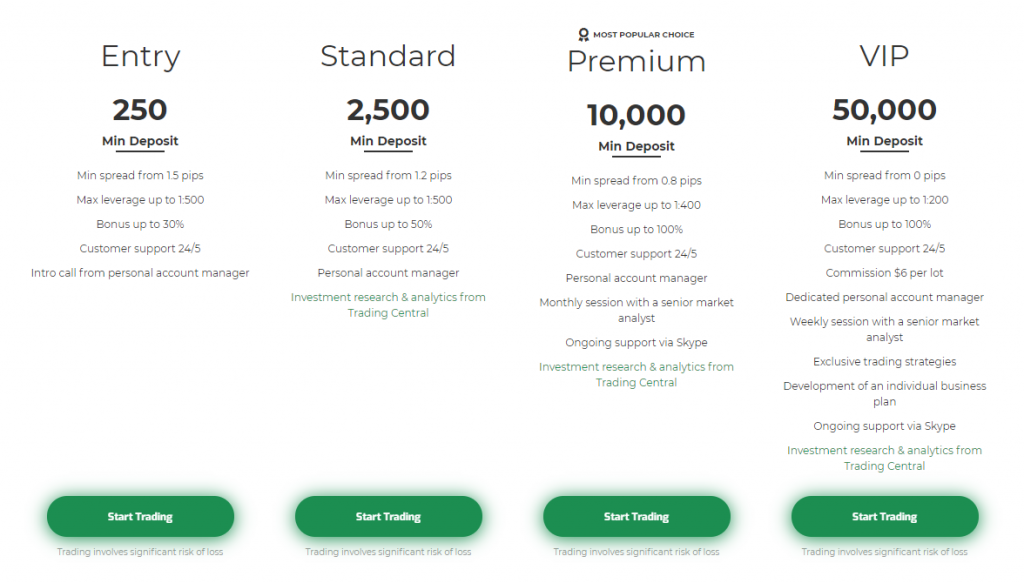Start trading with the Entry account
This screenshot has height=583, width=1024.
(140, 516)
